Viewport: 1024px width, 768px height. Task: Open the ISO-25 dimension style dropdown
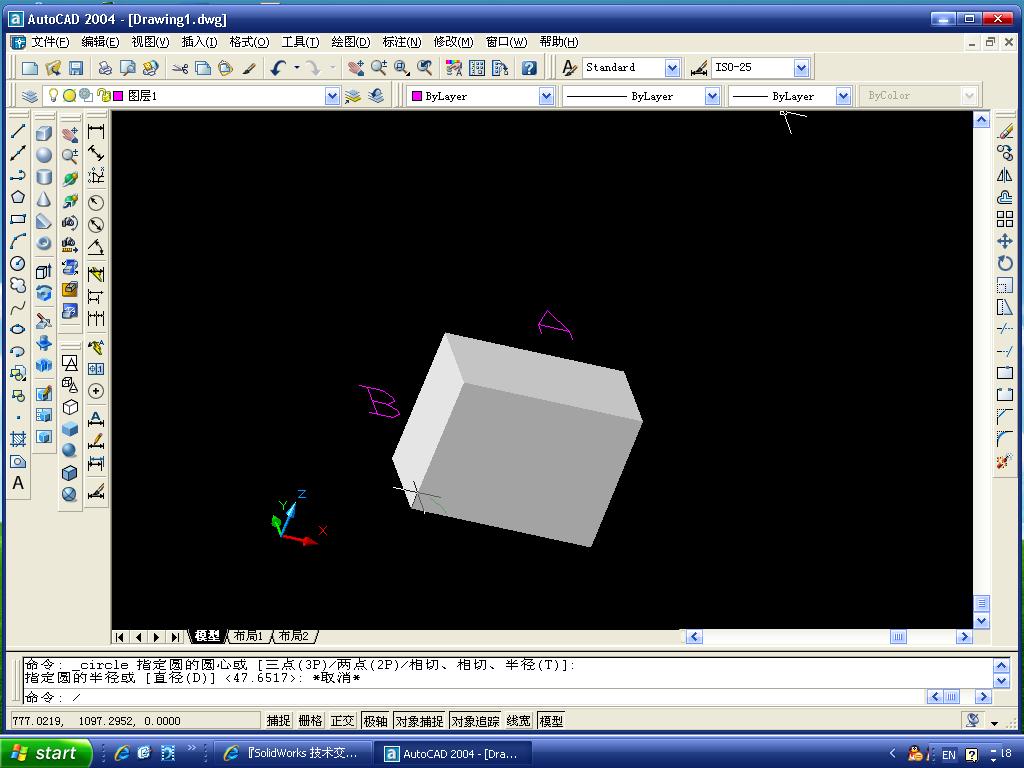(x=802, y=67)
